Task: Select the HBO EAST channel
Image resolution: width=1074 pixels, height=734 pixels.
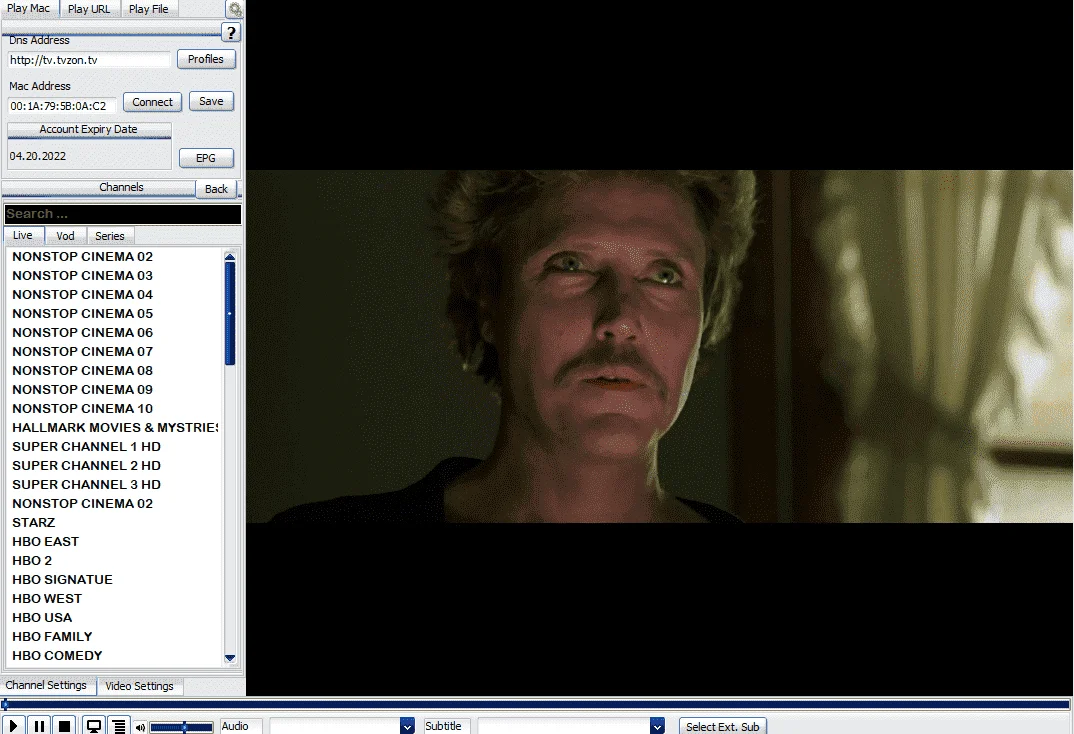Action: point(45,542)
